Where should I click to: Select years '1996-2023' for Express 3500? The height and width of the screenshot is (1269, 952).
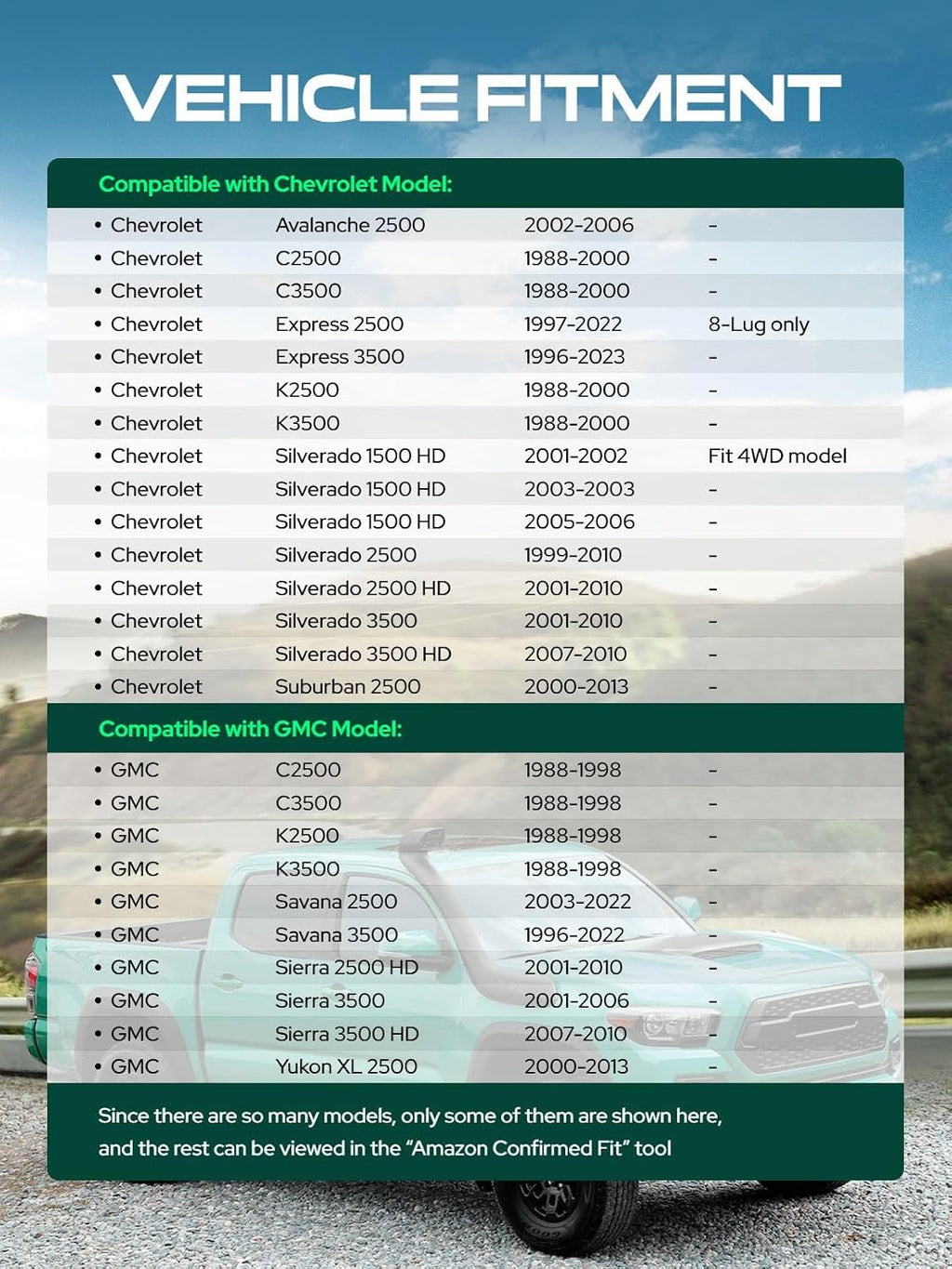[x=575, y=357]
